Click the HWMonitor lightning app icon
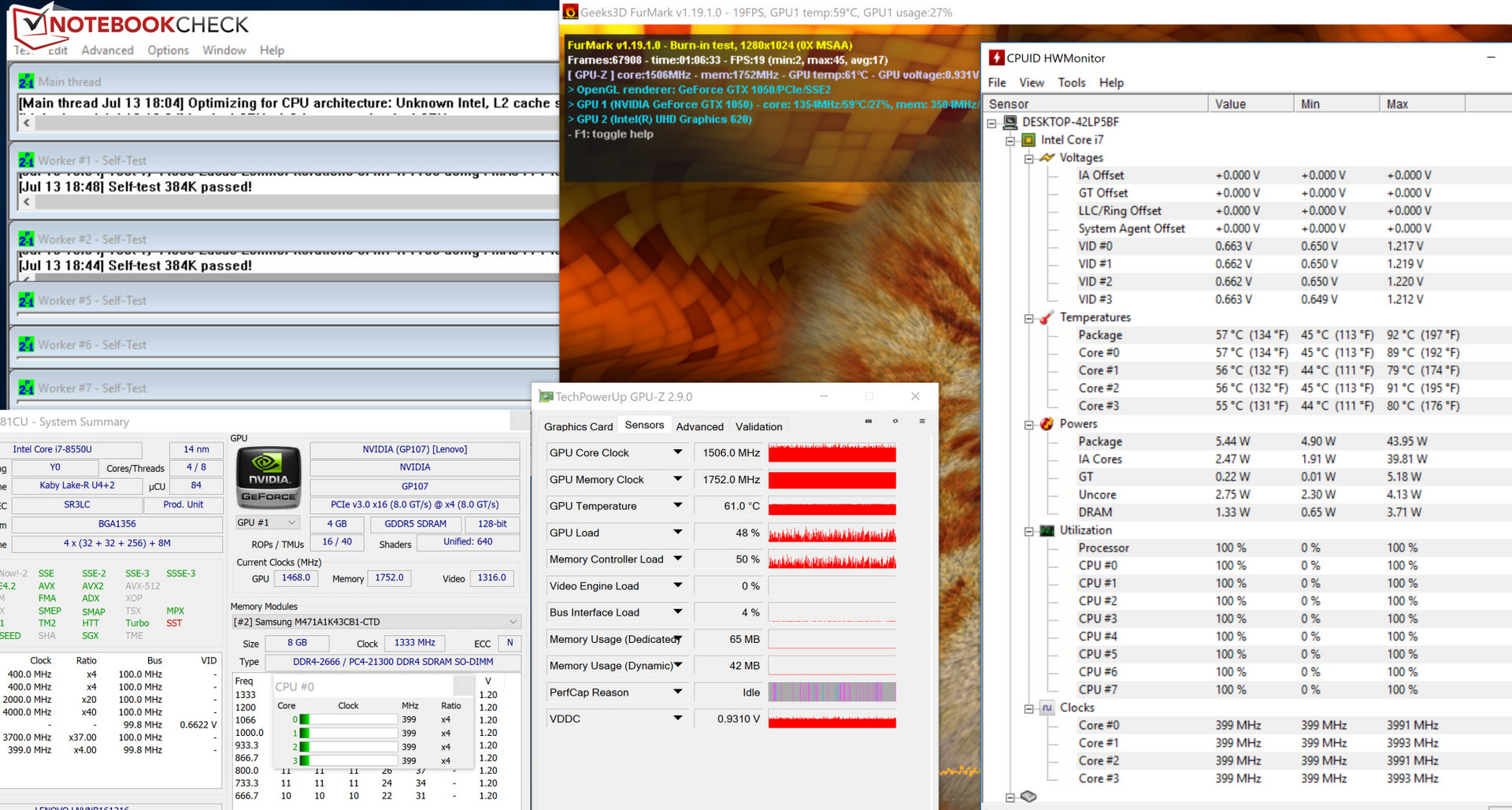The image size is (1512, 810). click(x=996, y=58)
